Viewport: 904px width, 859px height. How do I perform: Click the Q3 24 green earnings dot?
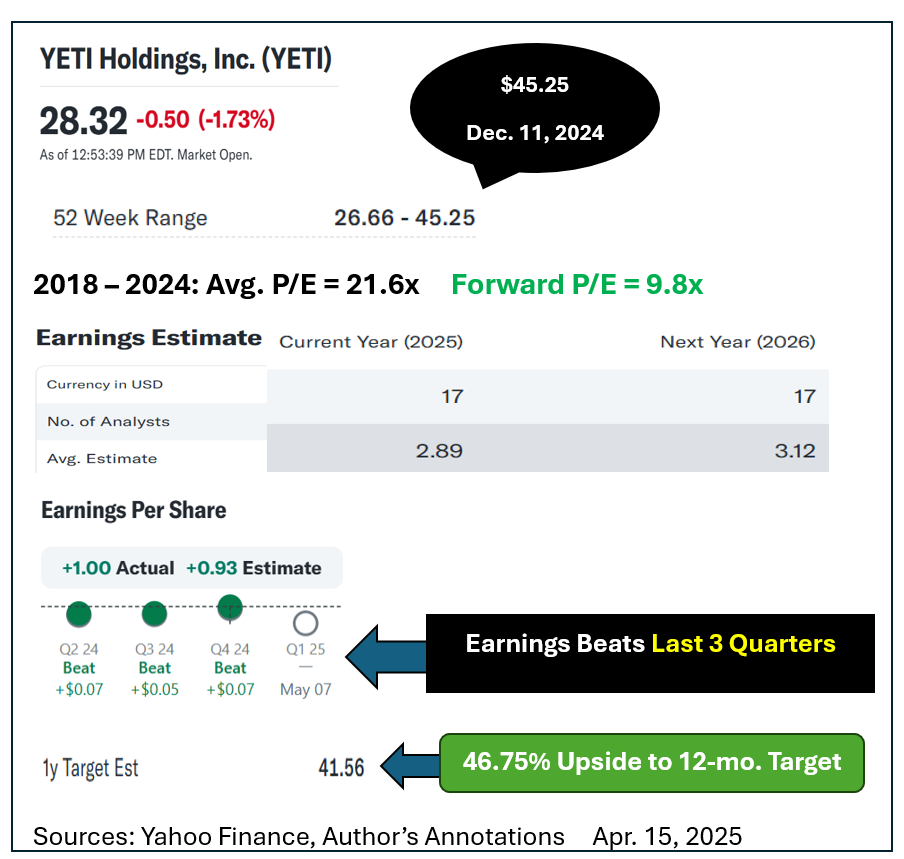[x=154, y=614]
